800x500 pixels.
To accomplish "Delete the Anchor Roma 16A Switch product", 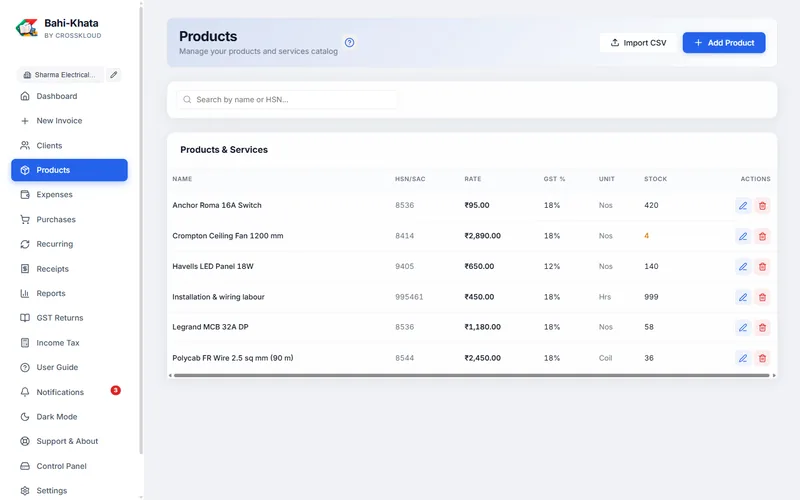I will pos(762,206).
